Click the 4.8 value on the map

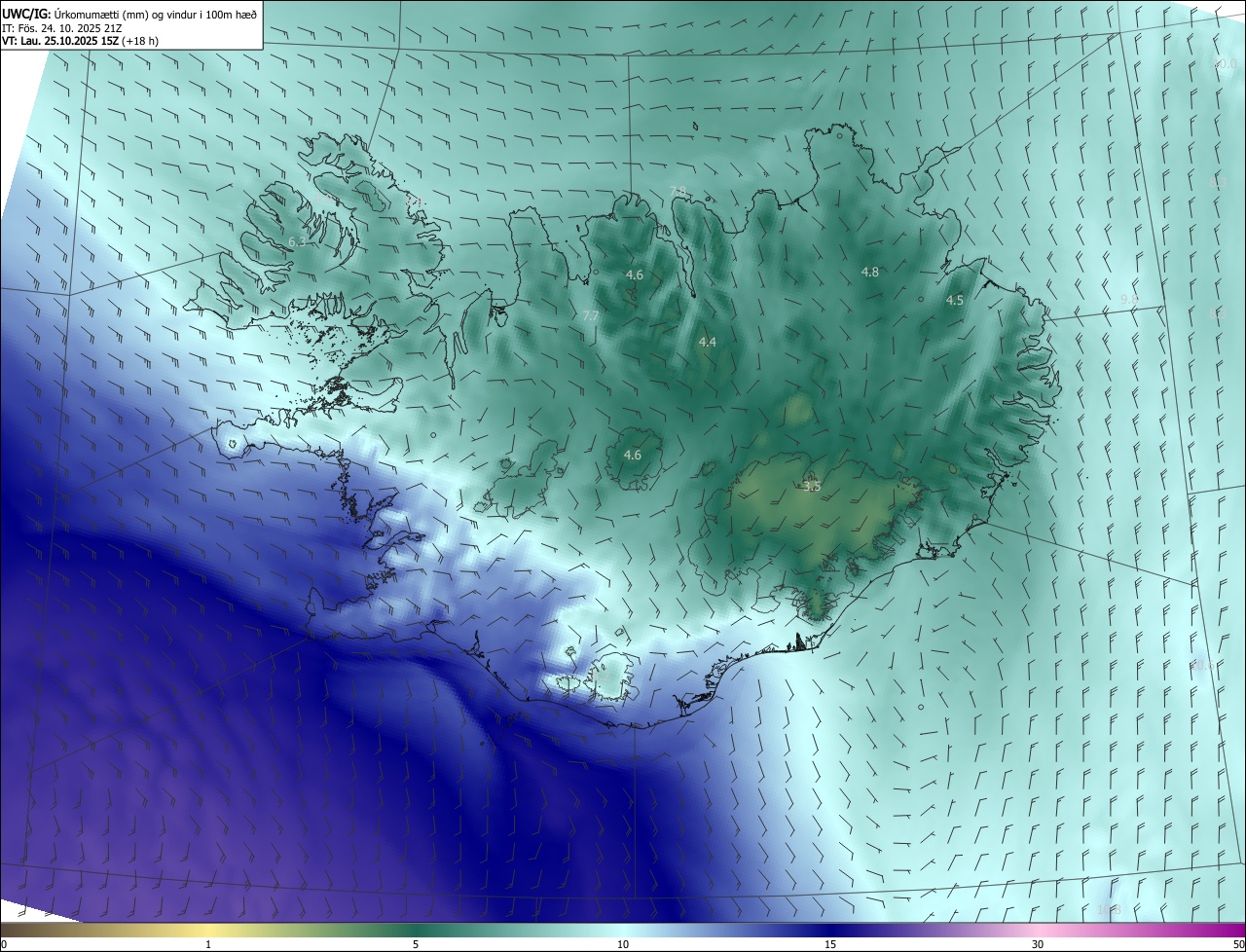[870, 272]
